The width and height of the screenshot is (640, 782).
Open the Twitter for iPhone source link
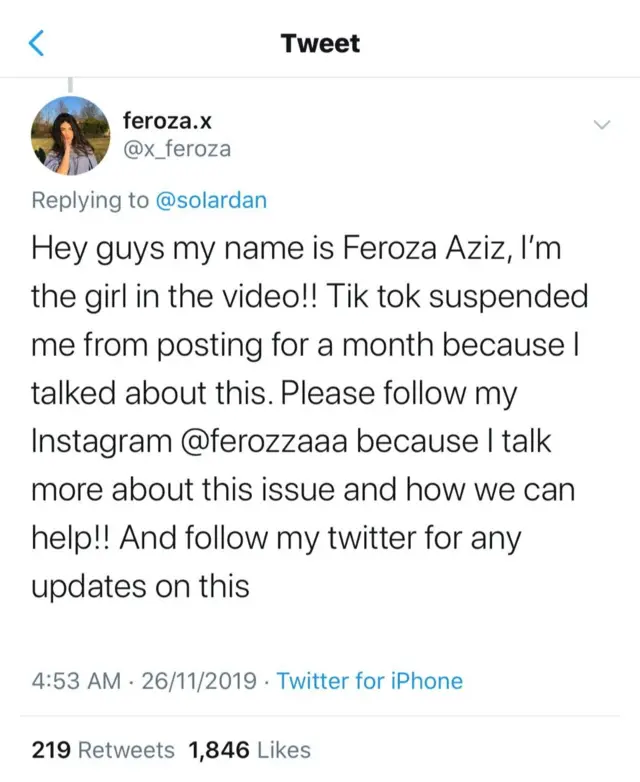coord(369,681)
